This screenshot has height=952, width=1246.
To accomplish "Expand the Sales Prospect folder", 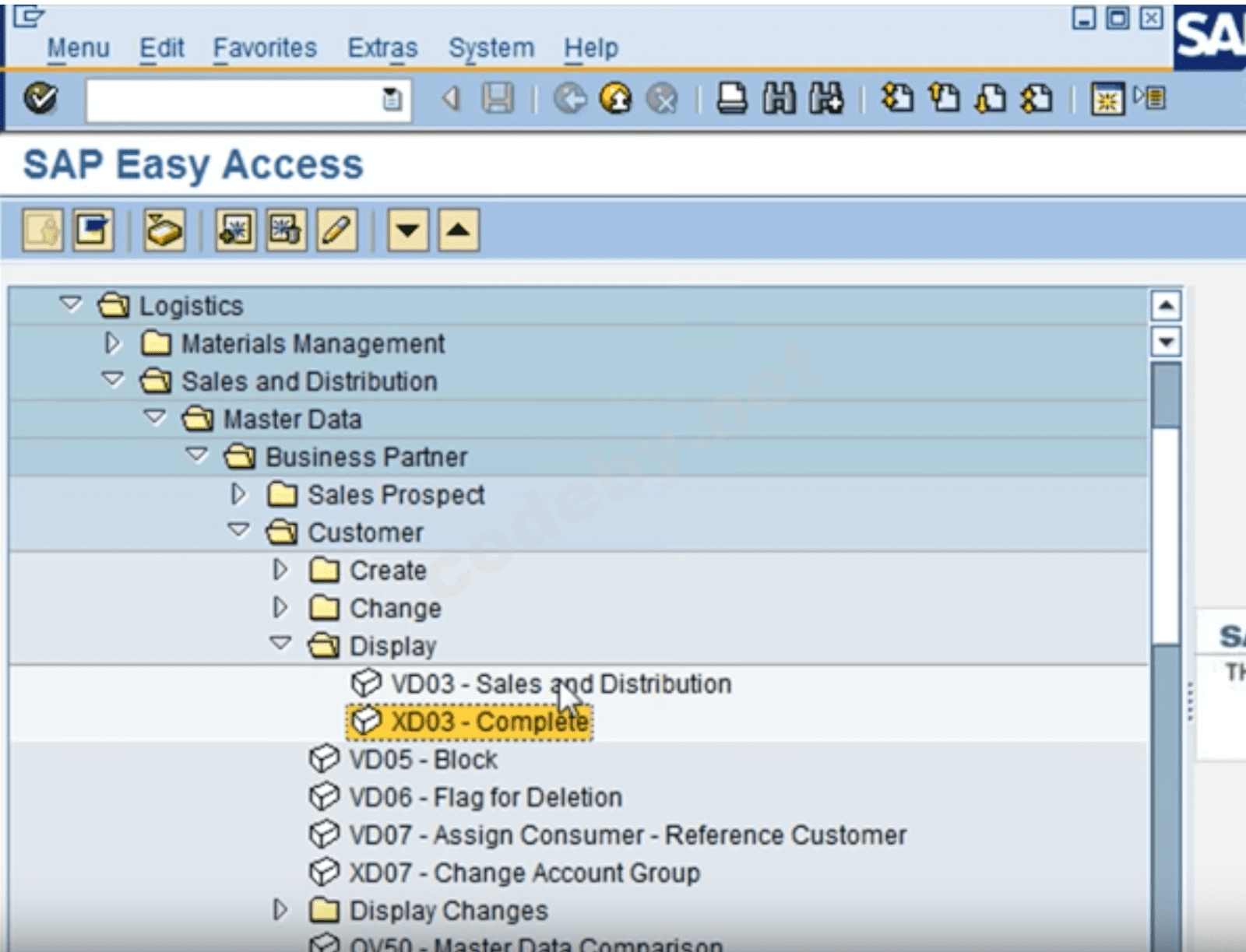I will pyautogui.click(x=239, y=494).
